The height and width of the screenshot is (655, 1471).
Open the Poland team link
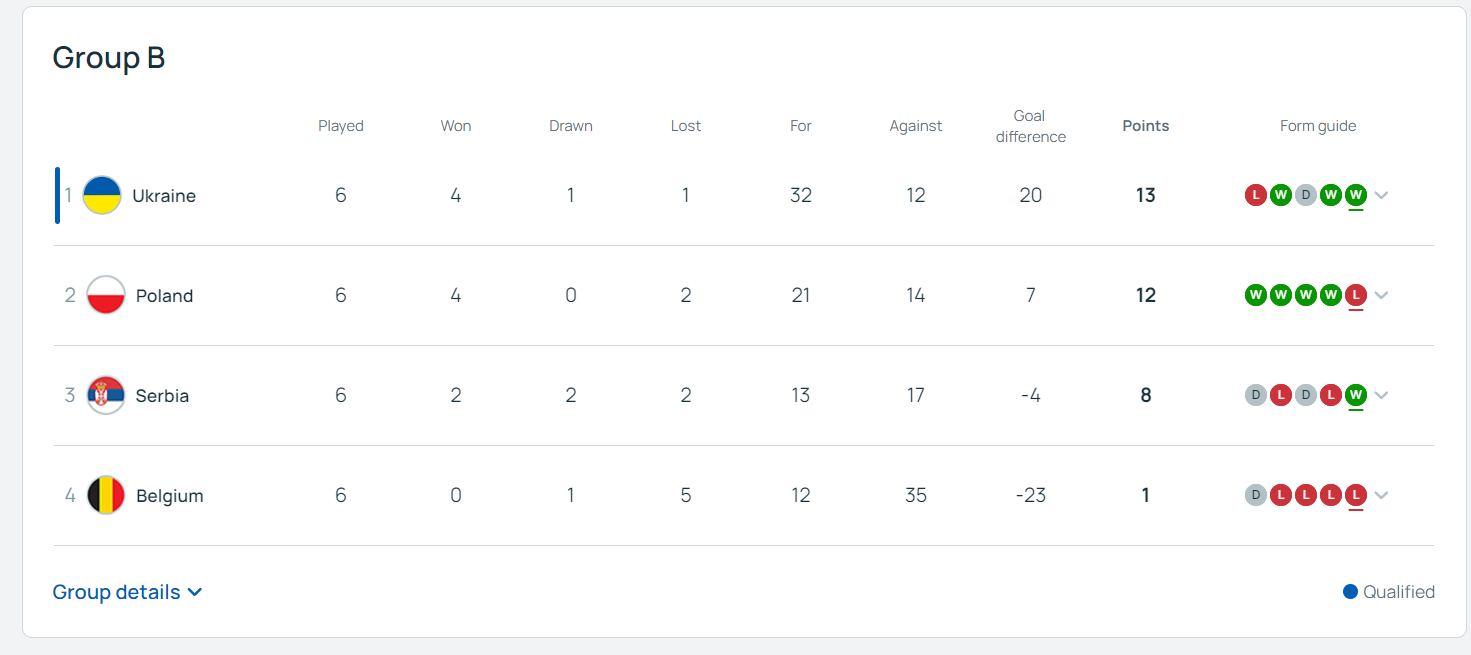164,296
